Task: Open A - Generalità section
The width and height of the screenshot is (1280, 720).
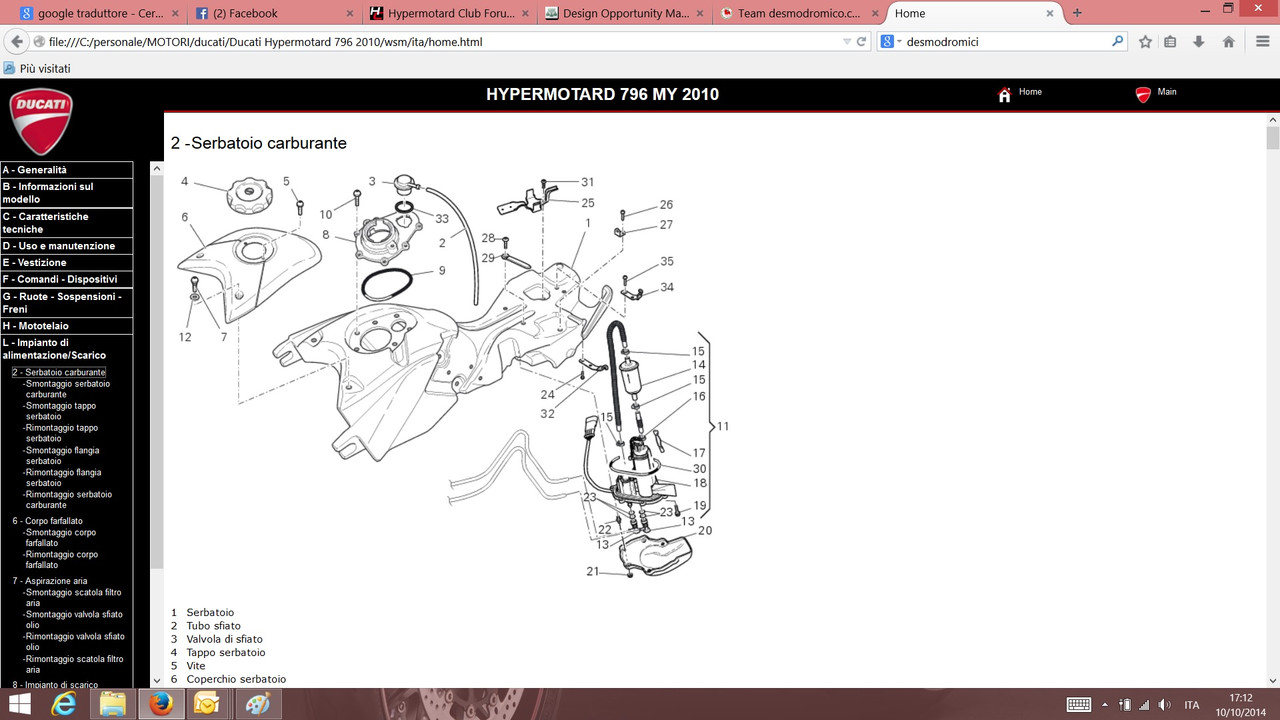Action: [66, 170]
